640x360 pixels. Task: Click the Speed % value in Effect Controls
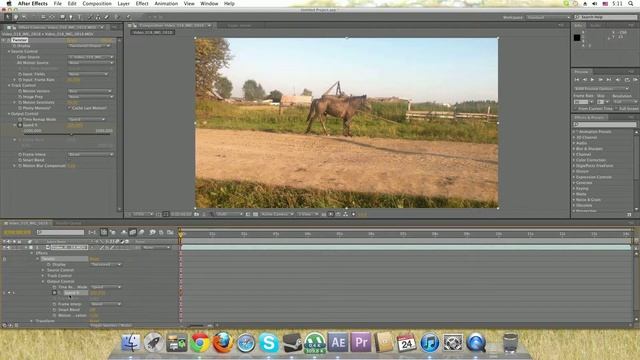[75, 125]
